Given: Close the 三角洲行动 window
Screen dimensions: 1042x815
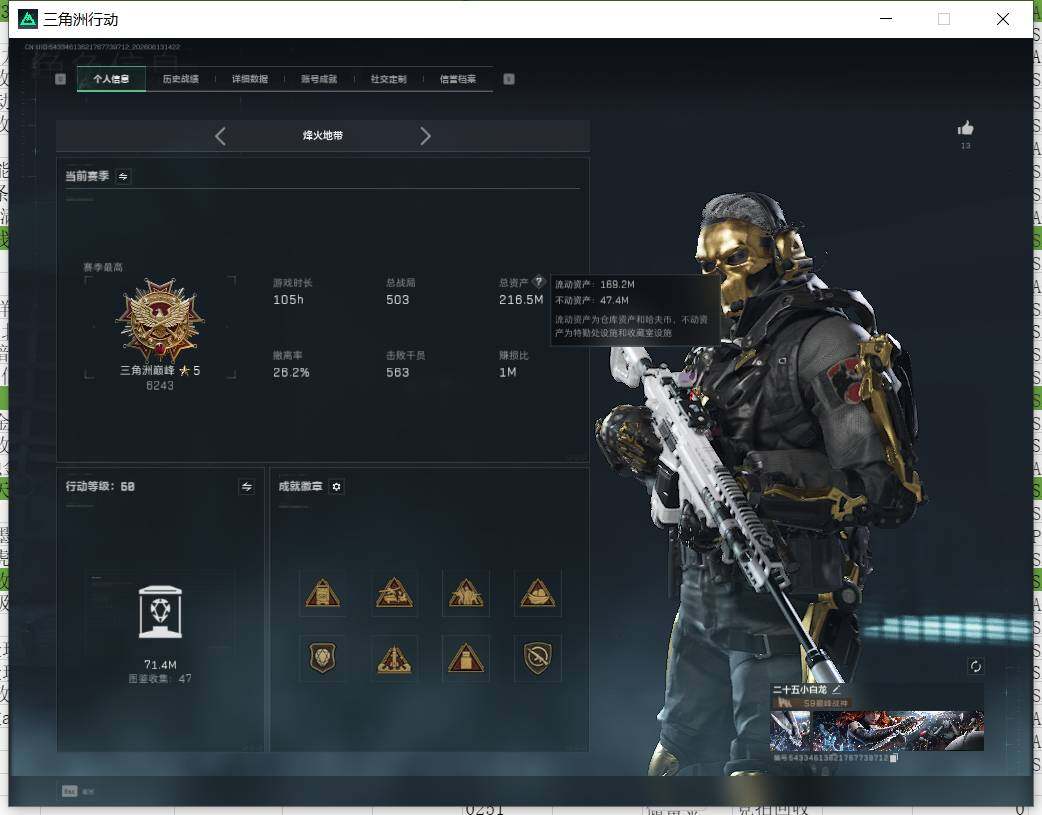Looking at the screenshot, I should (x=1003, y=19).
